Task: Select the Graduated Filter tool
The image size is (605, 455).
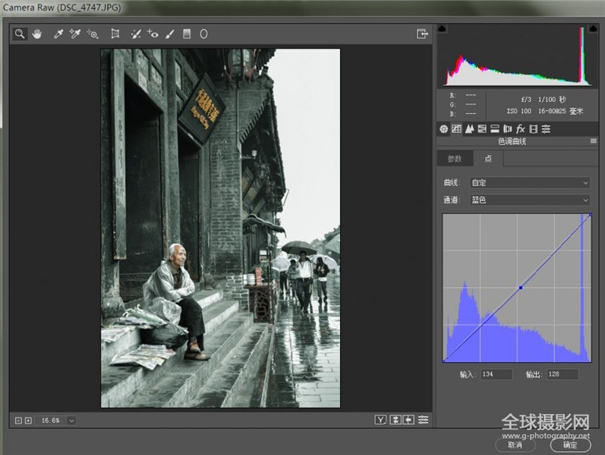Action: tap(187, 34)
